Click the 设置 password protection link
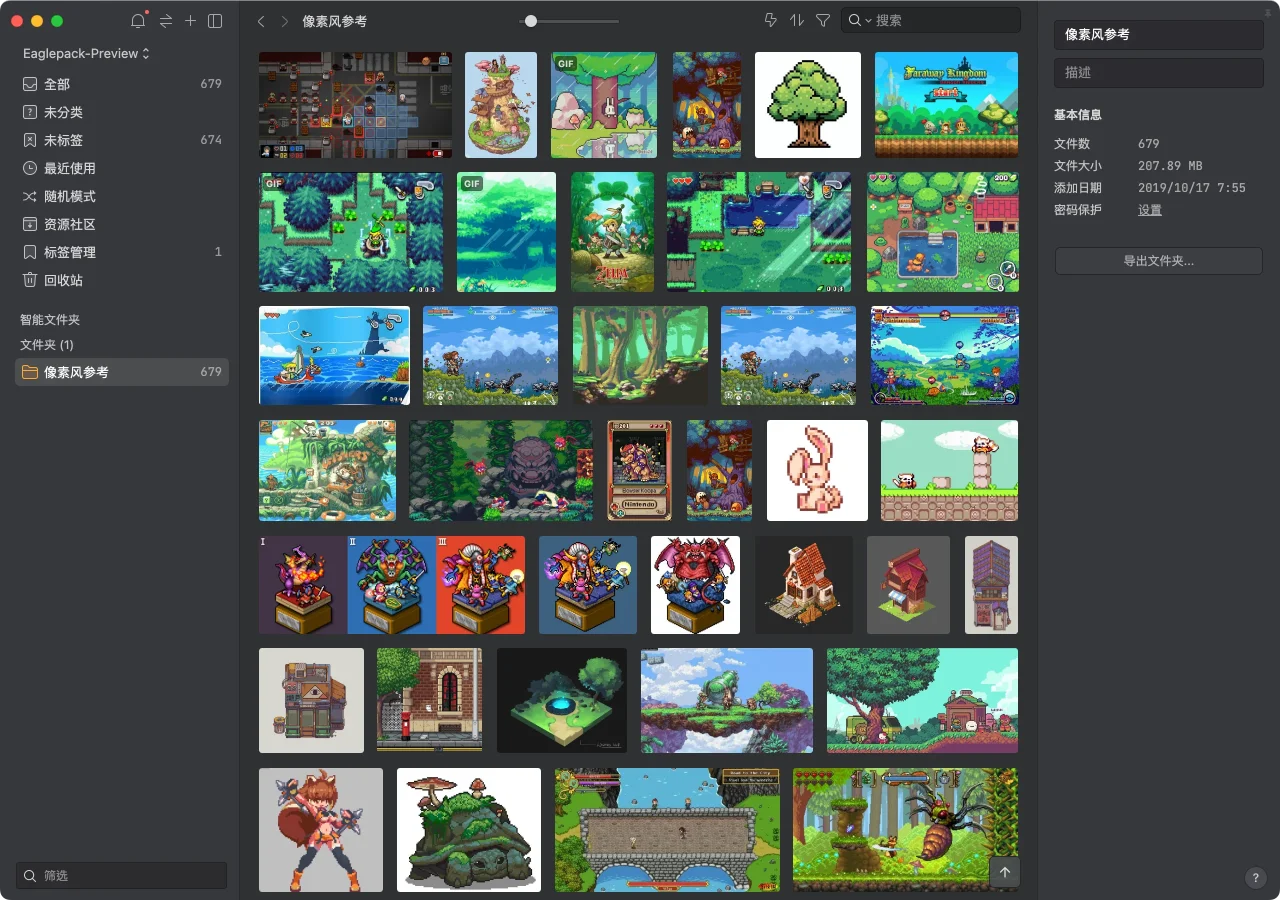 coord(1150,210)
